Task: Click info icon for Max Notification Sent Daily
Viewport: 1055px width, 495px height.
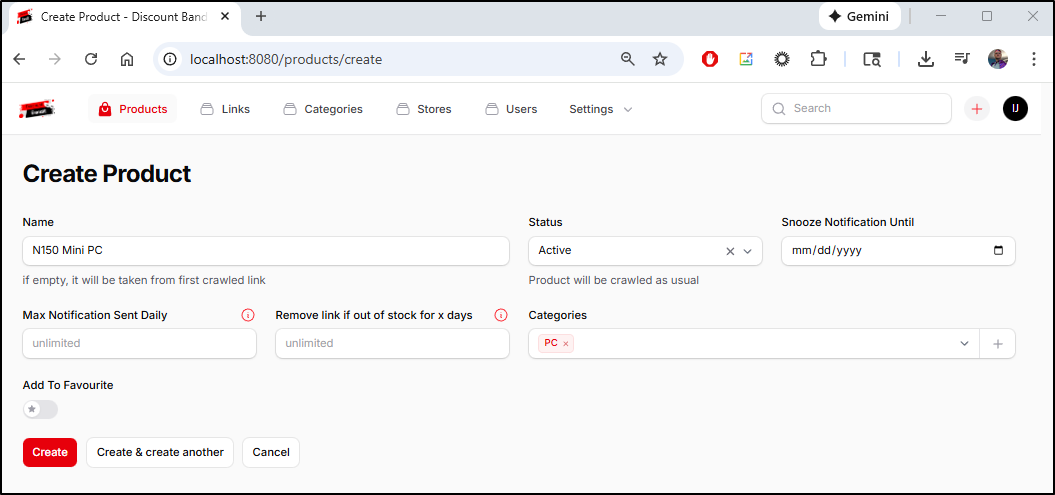Action: pyautogui.click(x=248, y=315)
